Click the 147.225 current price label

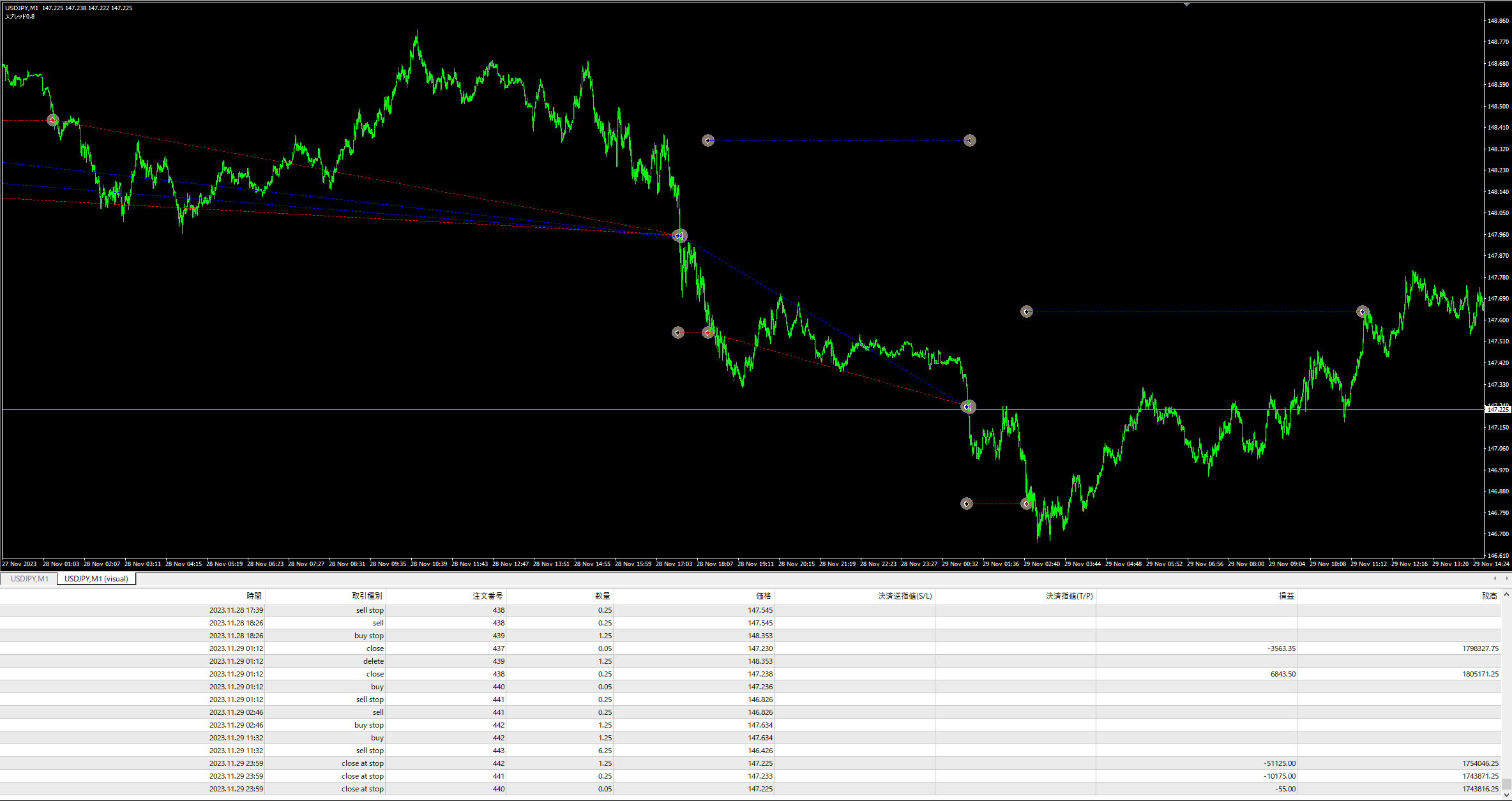tap(1497, 410)
